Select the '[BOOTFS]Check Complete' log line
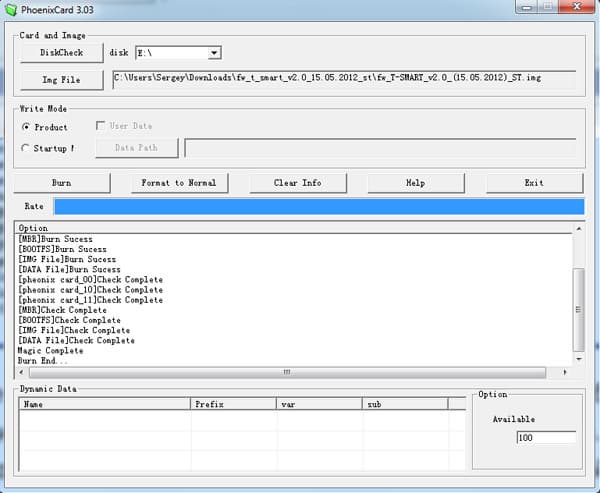600x493 pixels. click(x=69, y=320)
